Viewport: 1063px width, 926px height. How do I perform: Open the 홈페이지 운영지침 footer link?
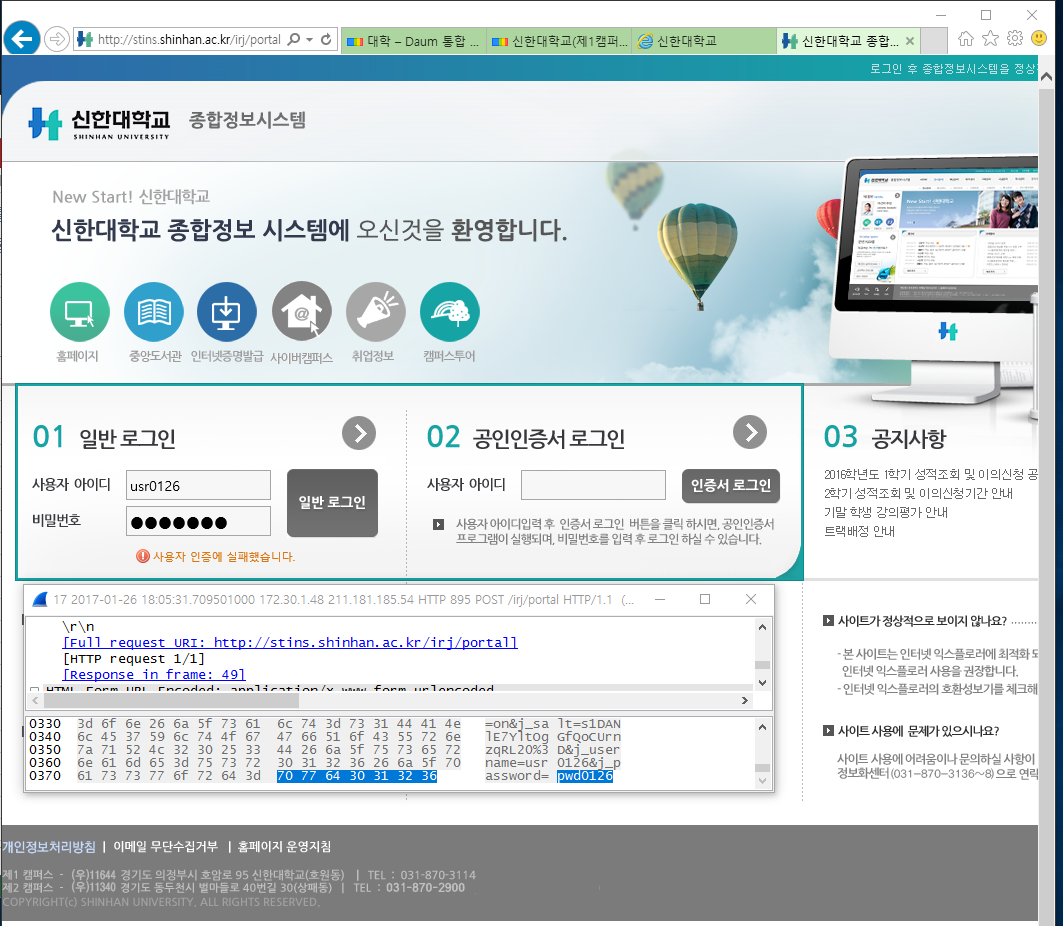[284, 847]
